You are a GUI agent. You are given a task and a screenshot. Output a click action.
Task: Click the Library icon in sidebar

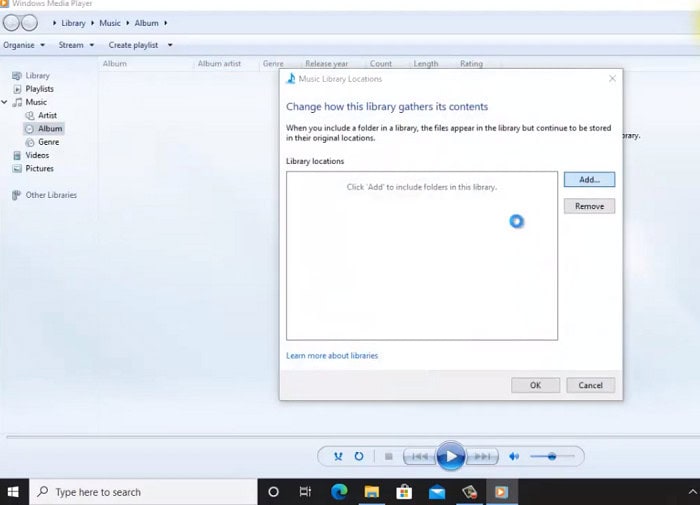tap(17, 75)
